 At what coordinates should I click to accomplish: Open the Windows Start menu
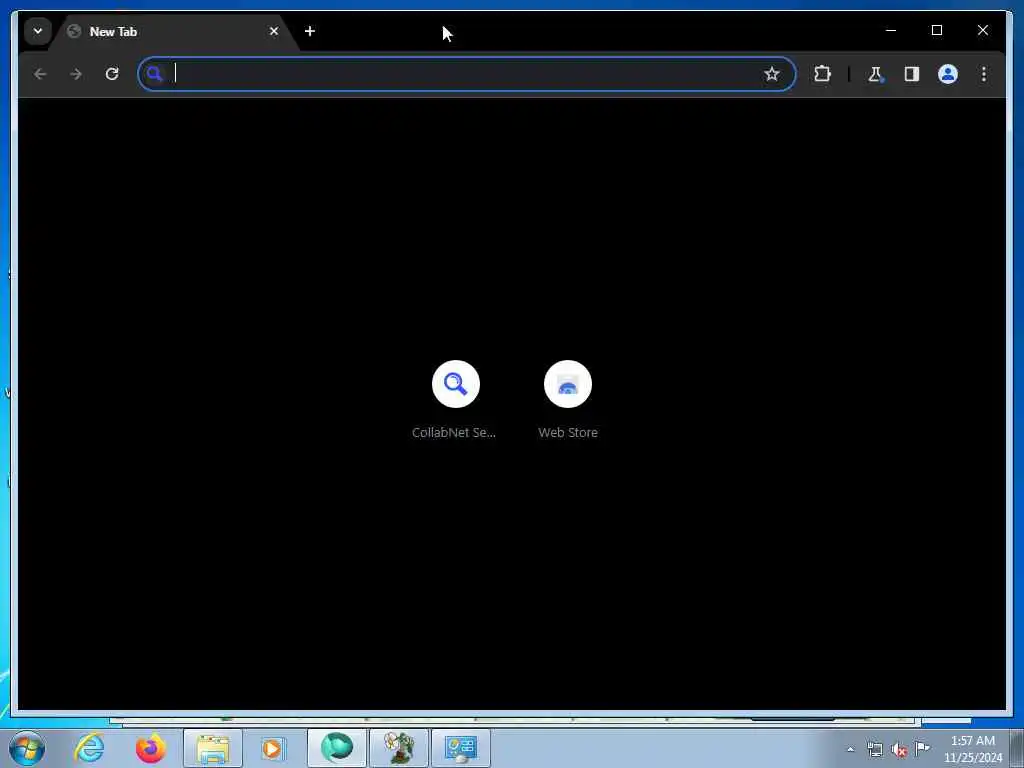coord(27,748)
